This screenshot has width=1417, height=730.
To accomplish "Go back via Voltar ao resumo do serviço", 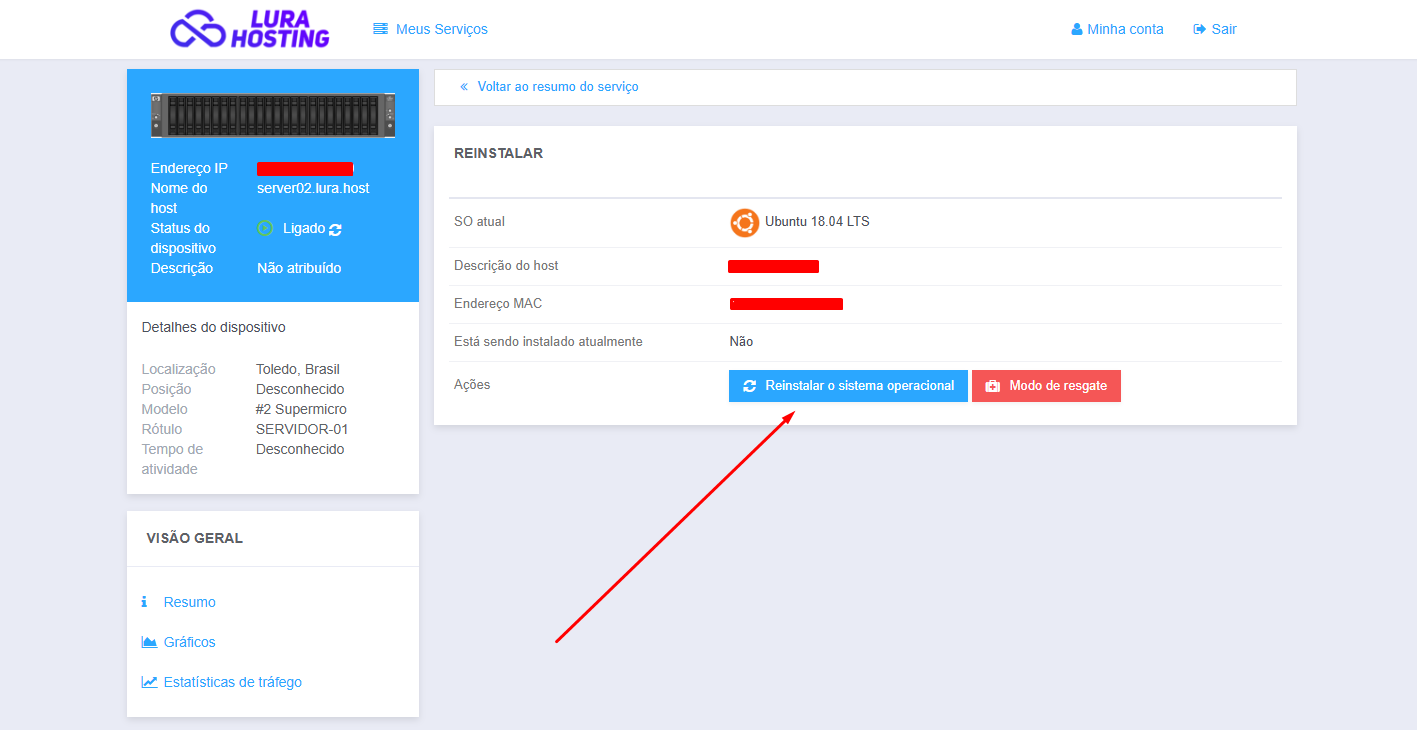I will tap(558, 87).
